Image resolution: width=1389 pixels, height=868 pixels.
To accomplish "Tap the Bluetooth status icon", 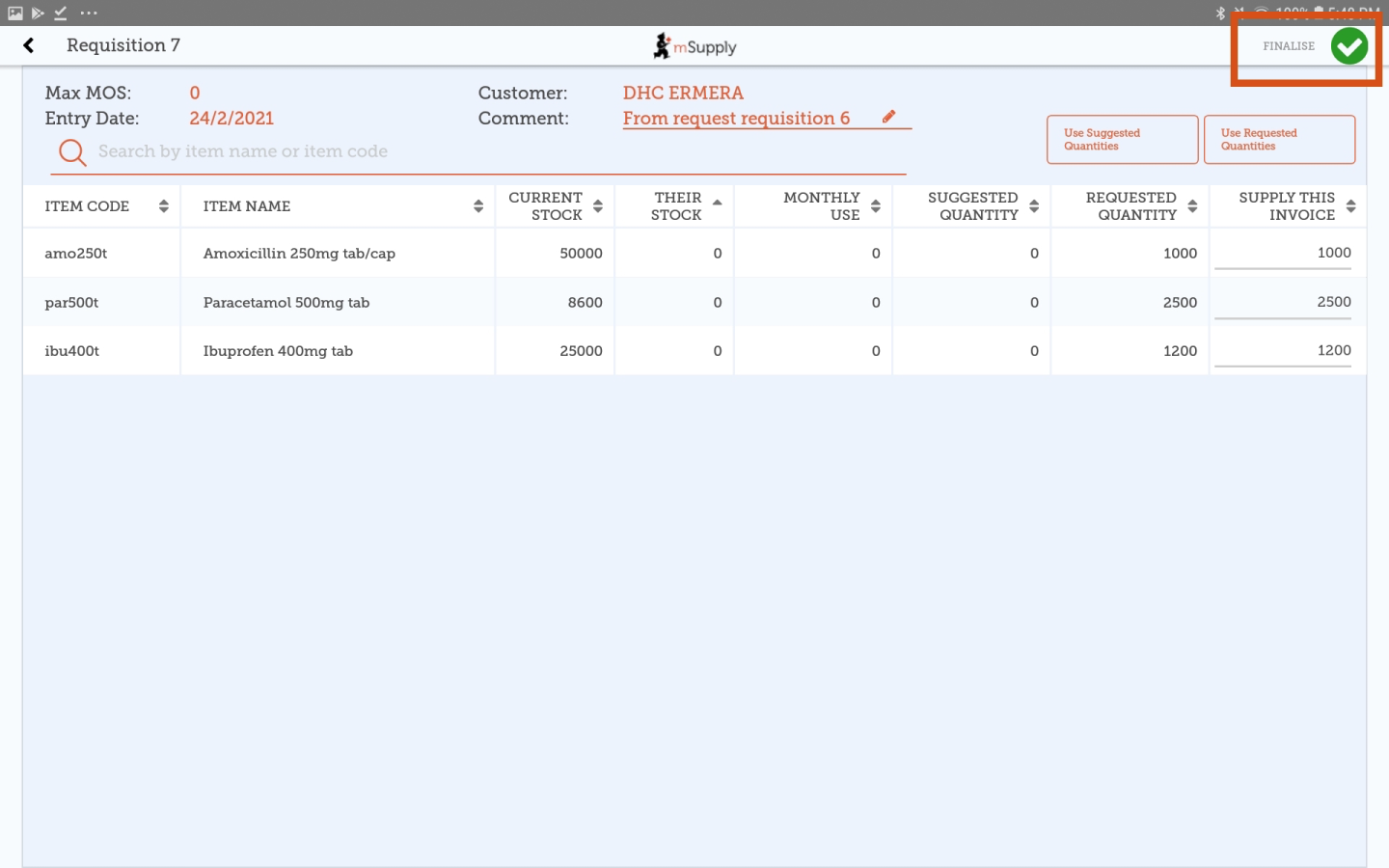I will [1220, 13].
